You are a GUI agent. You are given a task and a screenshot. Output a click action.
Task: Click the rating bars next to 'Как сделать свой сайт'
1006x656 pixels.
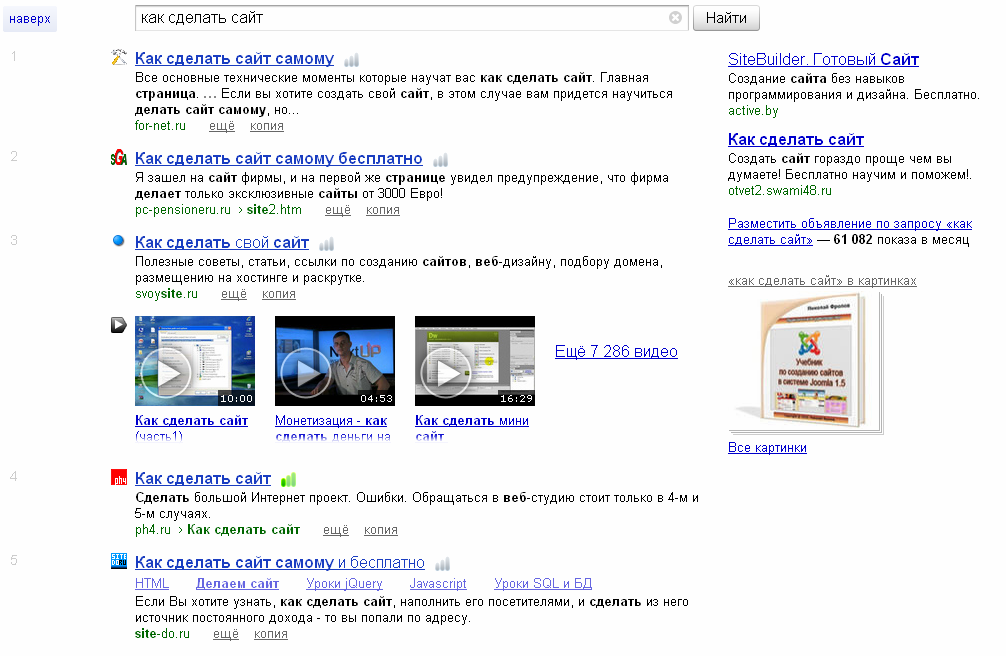coord(327,244)
